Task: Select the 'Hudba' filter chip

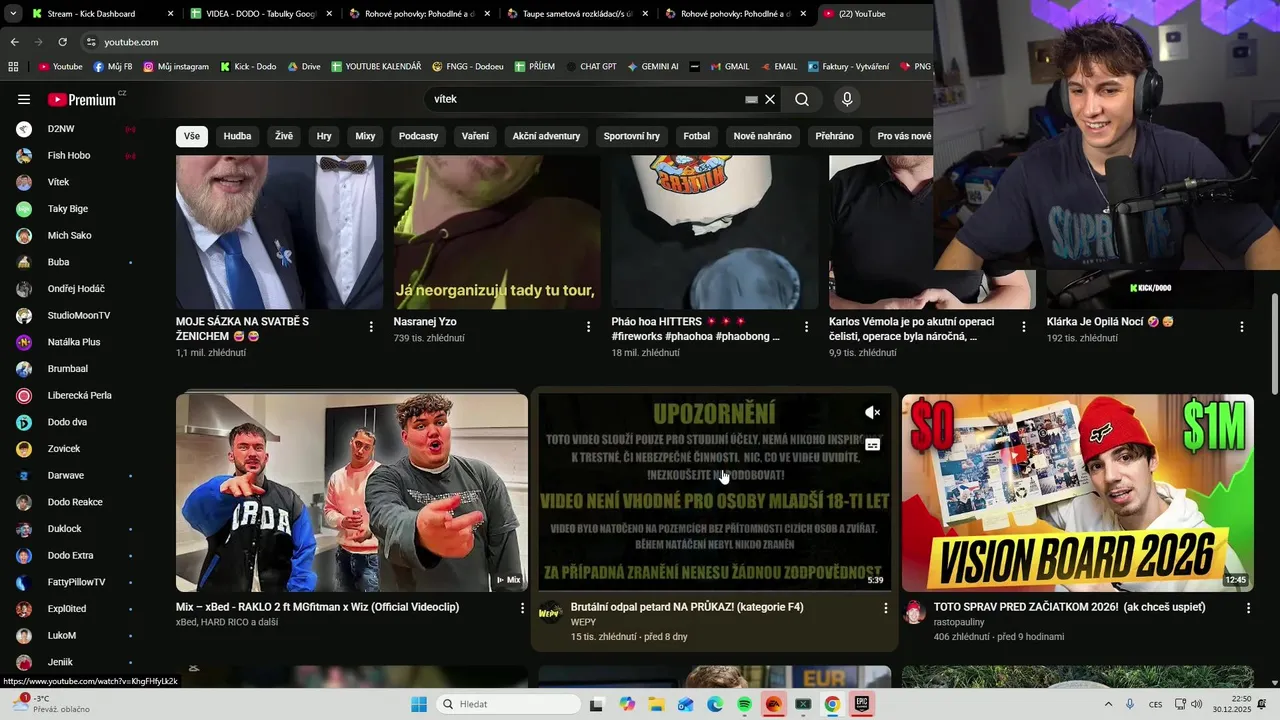Action: coord(238,136)
